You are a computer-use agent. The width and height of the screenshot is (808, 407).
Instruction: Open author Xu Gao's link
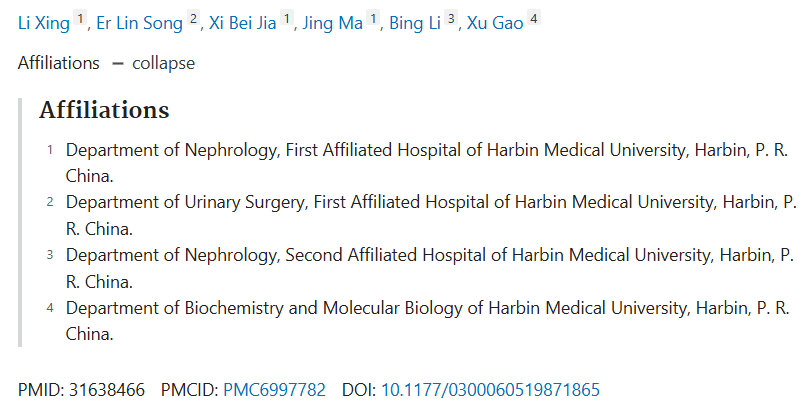495,23
